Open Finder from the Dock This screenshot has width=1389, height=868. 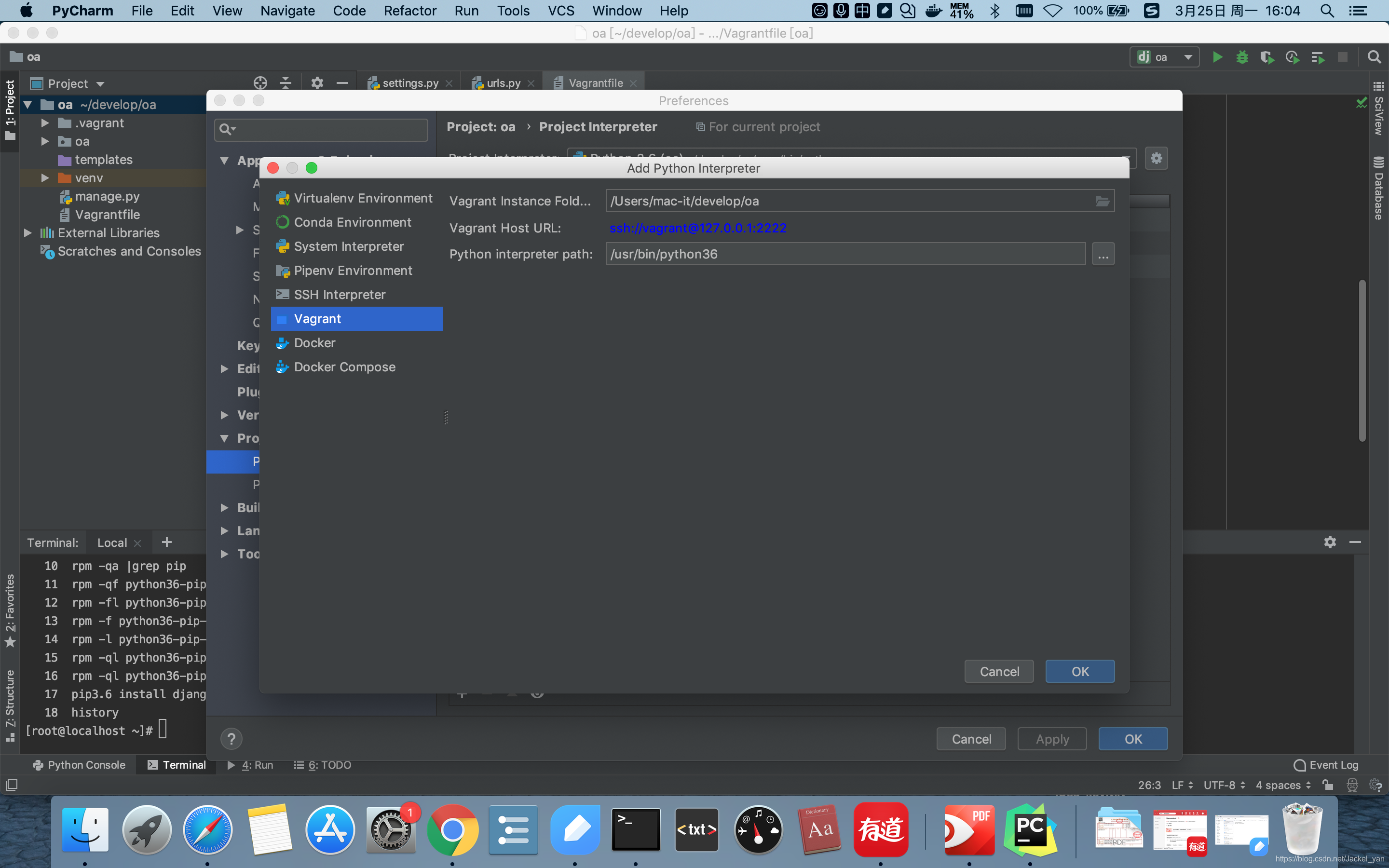(x=85, y=829)
